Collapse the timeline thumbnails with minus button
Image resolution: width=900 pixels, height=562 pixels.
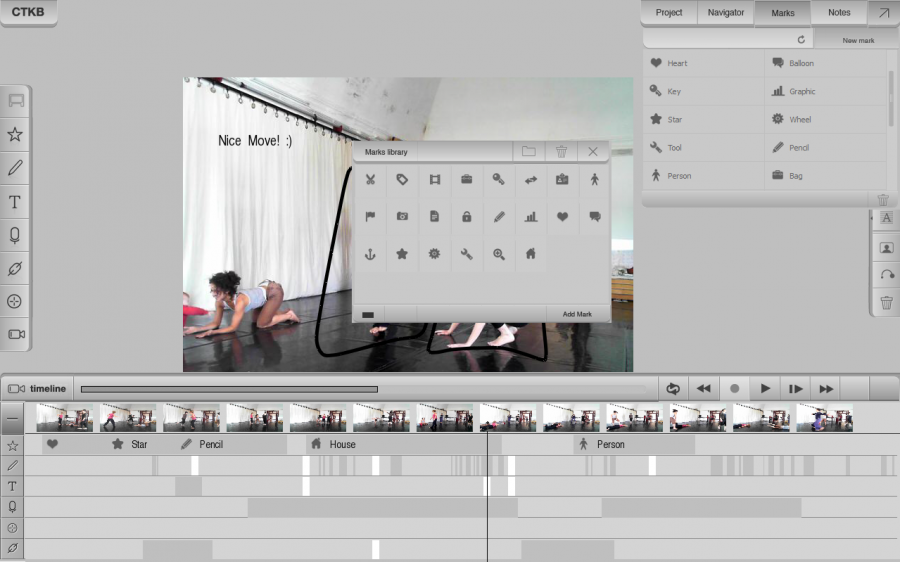[13, 419]
